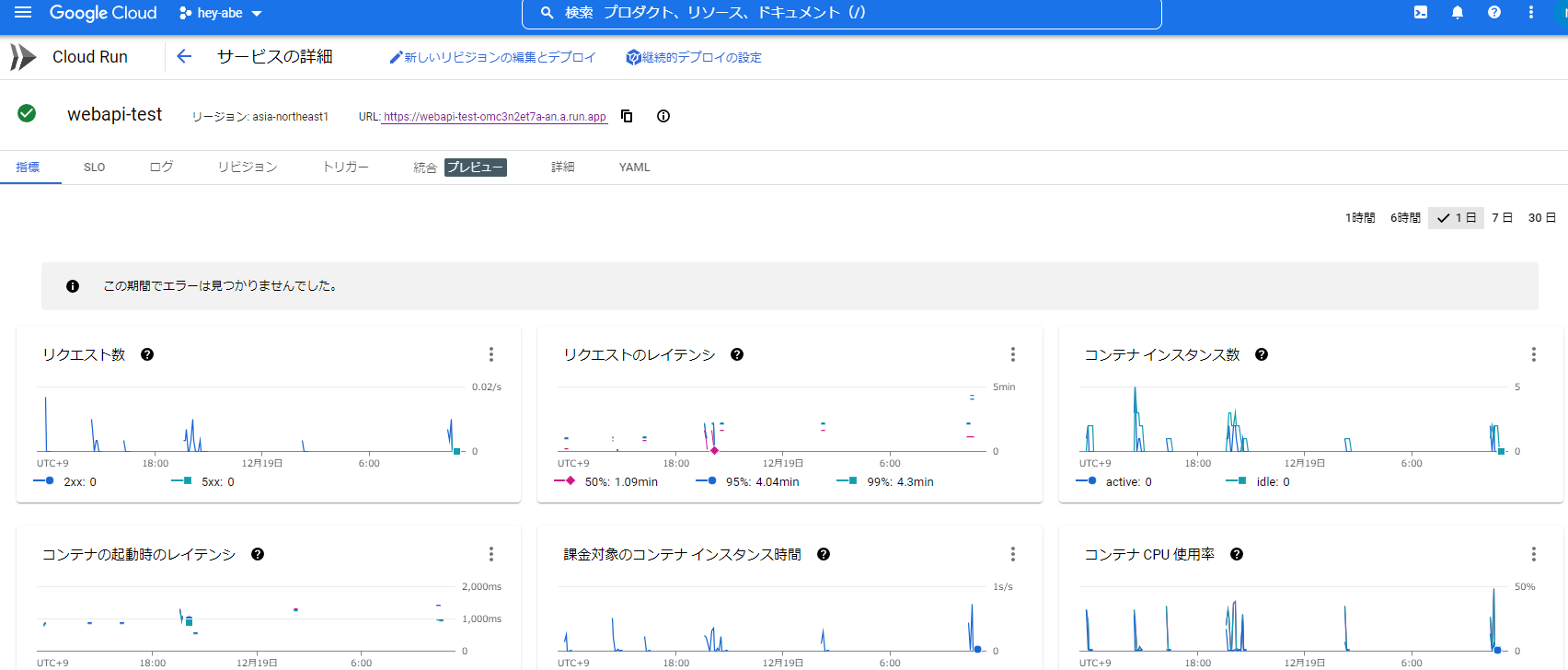Click the Cloud Run product icon
Screen dimensions: 1568x670
click(x=23, y=57)
